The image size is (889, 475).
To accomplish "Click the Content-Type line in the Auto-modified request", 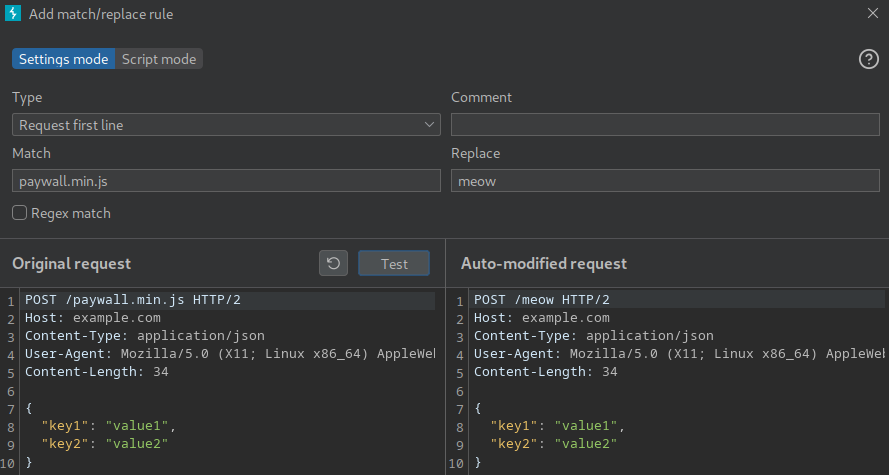I will point(594,336).
